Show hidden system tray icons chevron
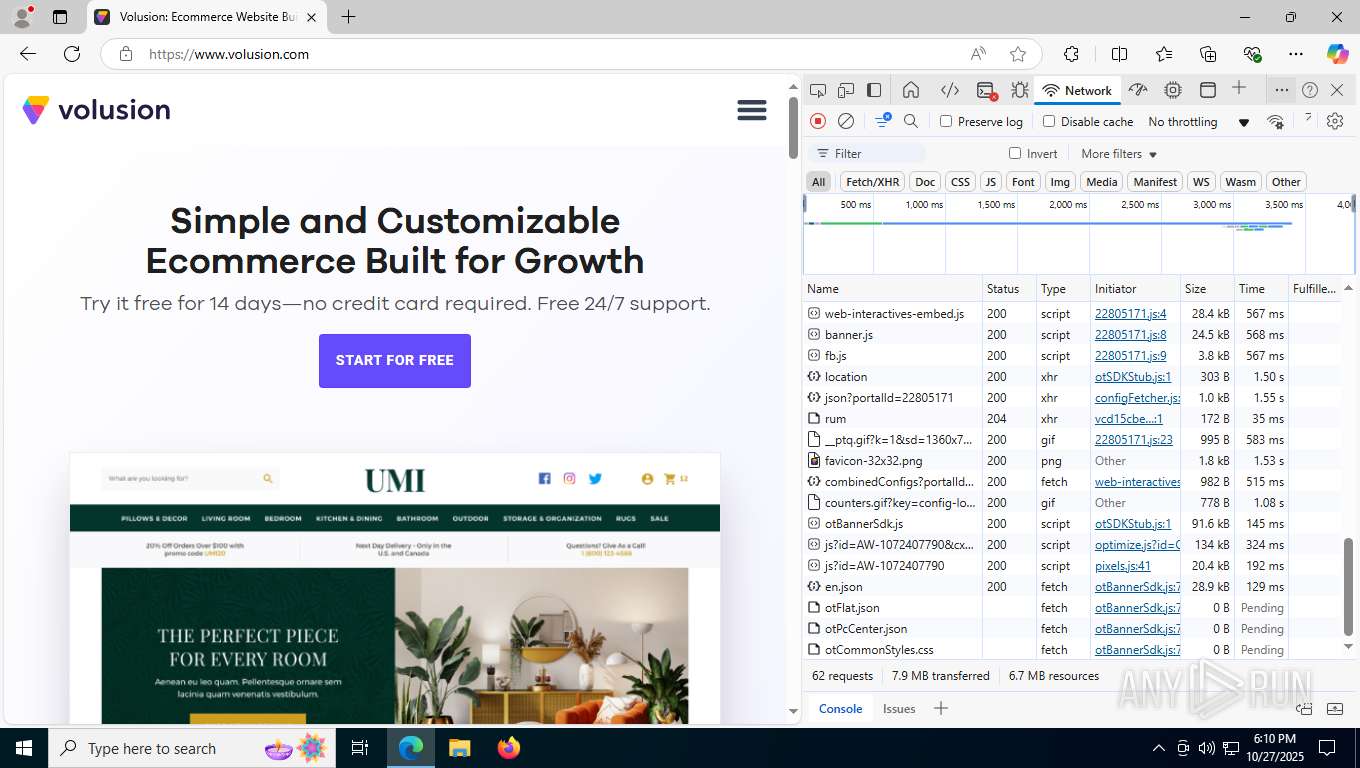 coord(1159,748)
